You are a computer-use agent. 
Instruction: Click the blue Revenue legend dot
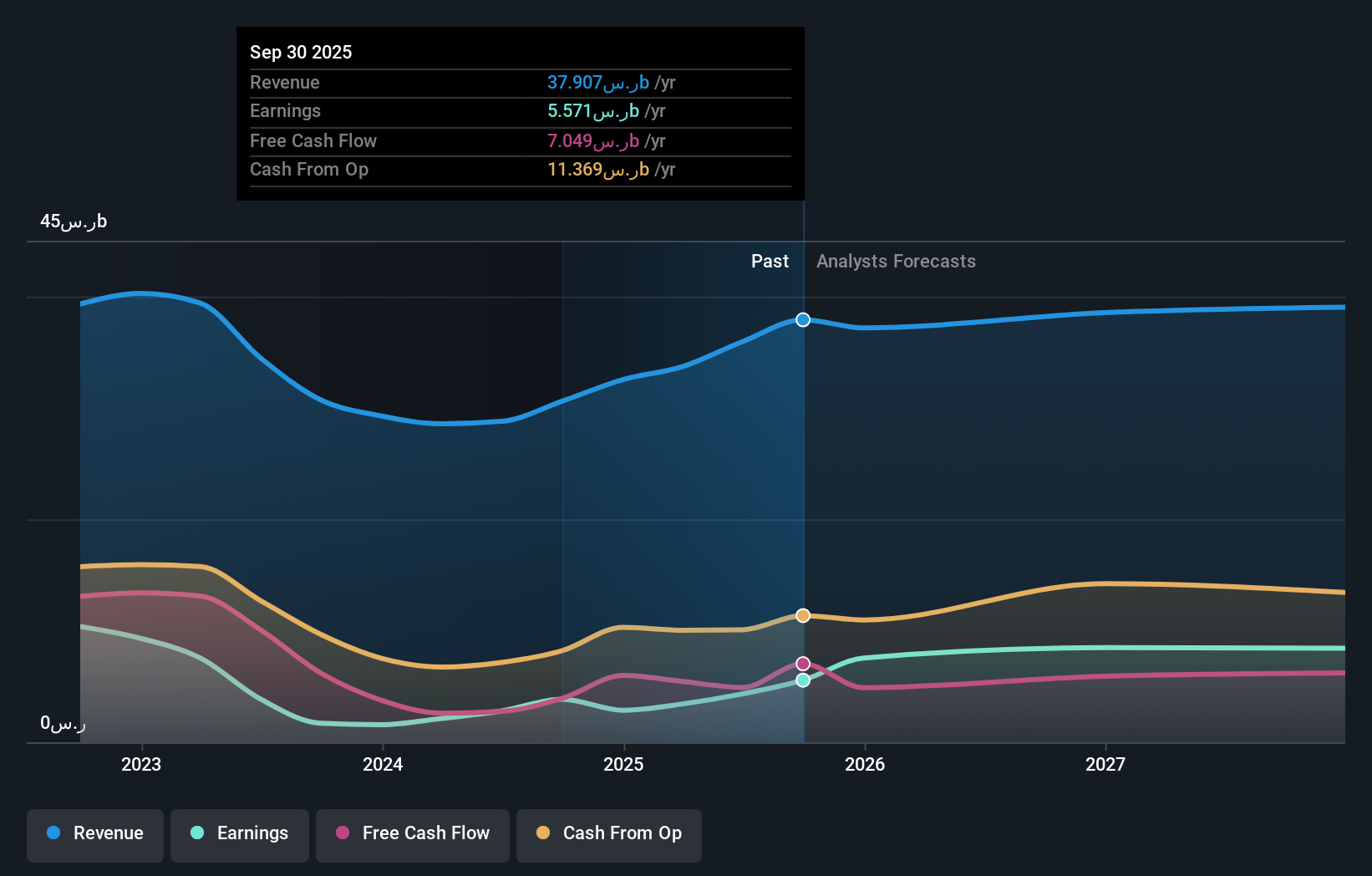52,833
